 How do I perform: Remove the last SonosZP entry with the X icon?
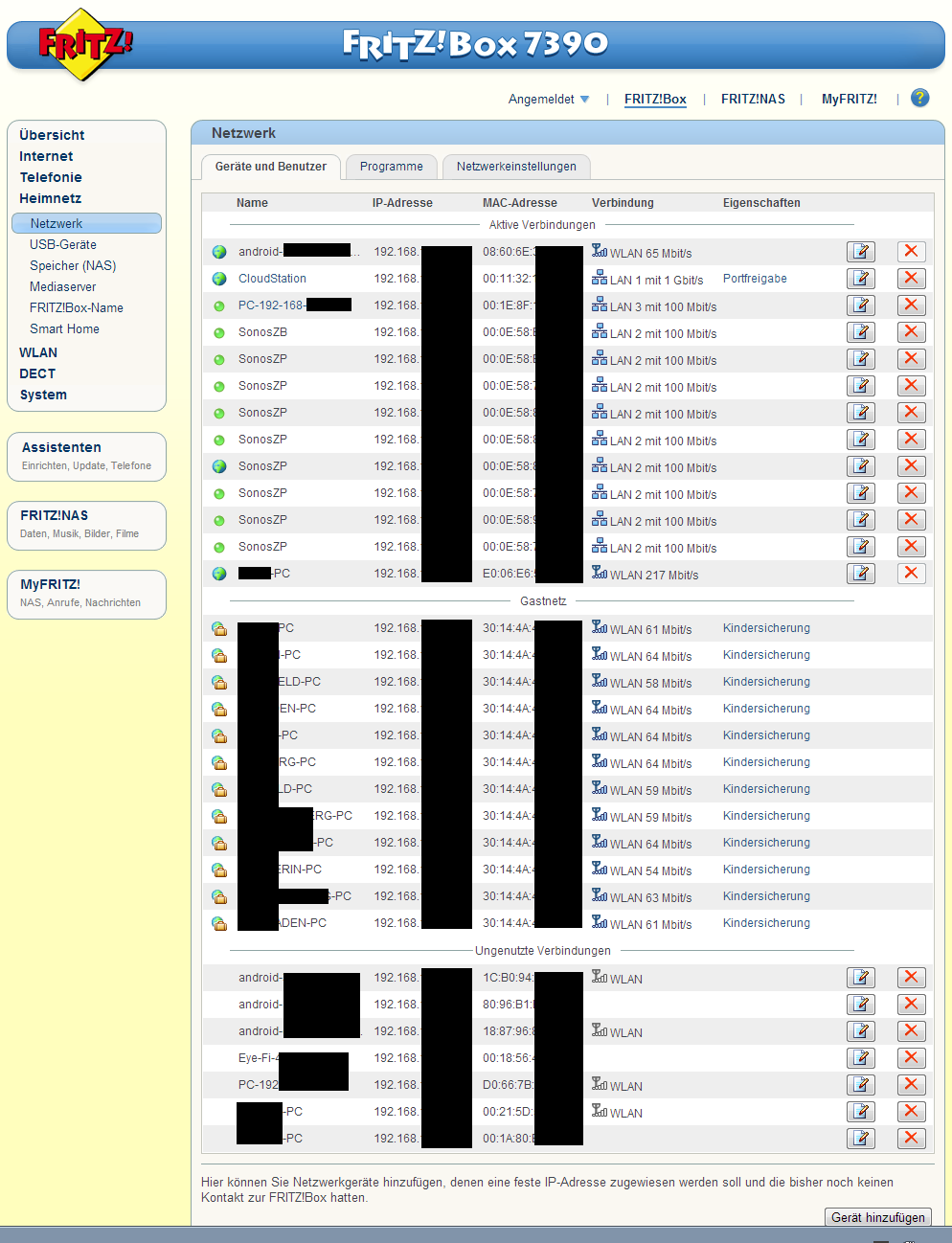910,546
